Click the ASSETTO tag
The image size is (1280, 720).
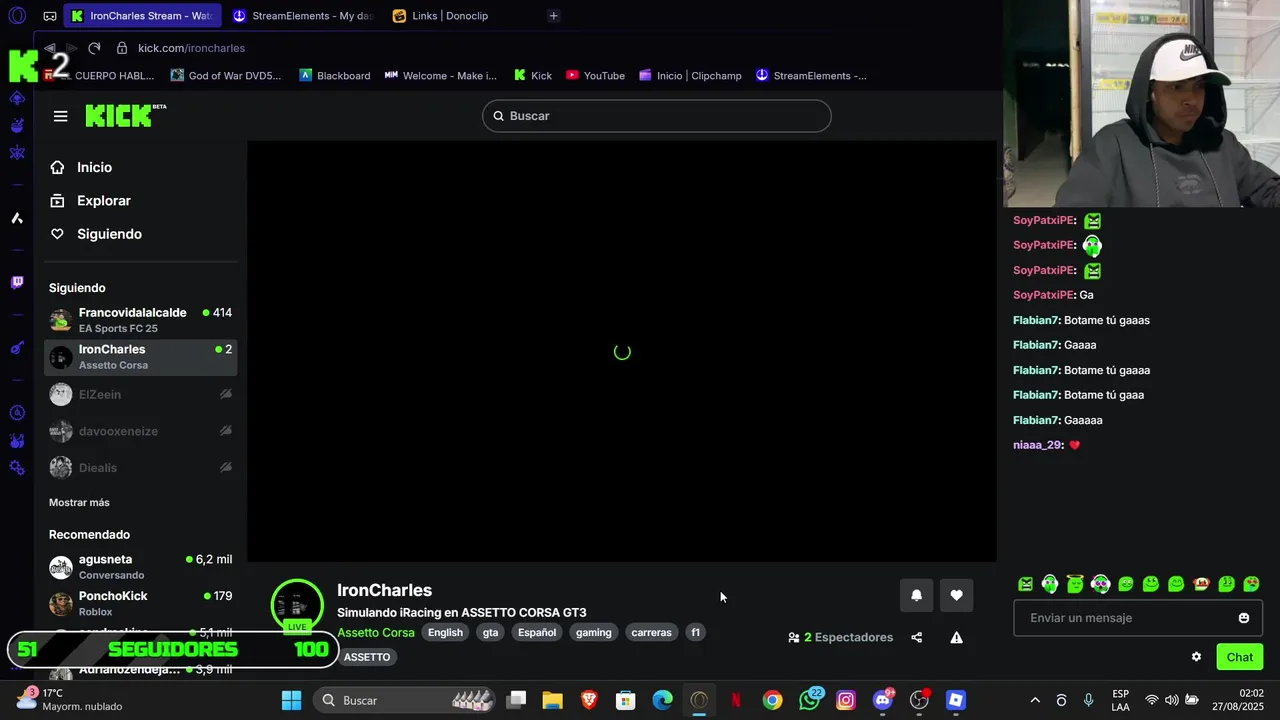tap(367, 657)
